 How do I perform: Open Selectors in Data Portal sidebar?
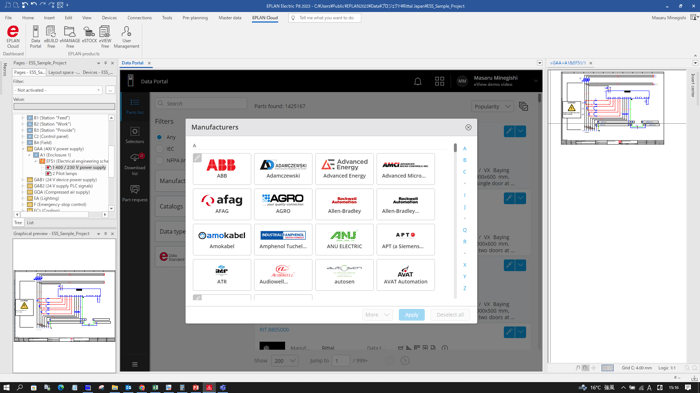[134, 135]
